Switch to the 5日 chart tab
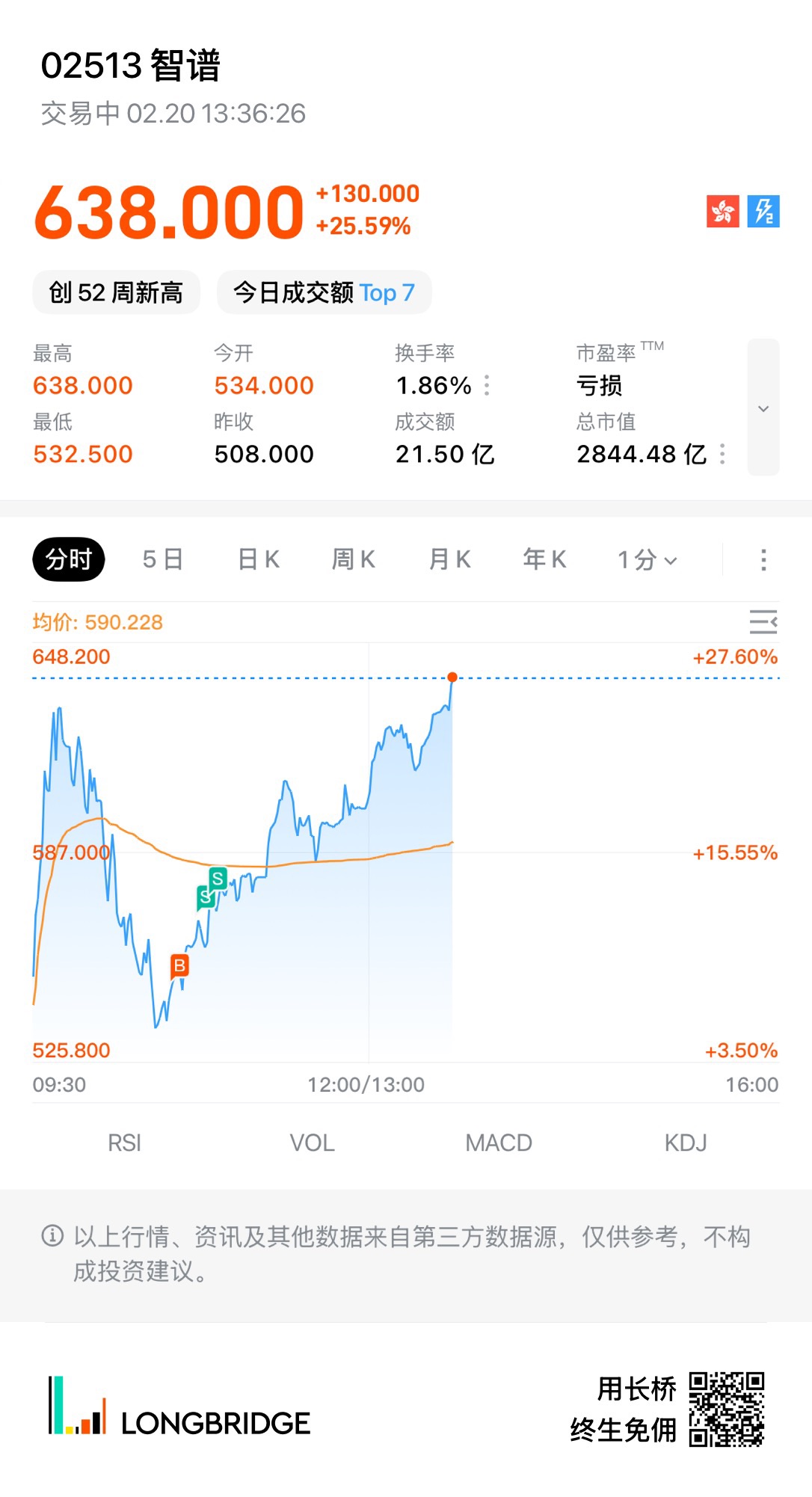812x1497 pixels. [x=163, y=559]
